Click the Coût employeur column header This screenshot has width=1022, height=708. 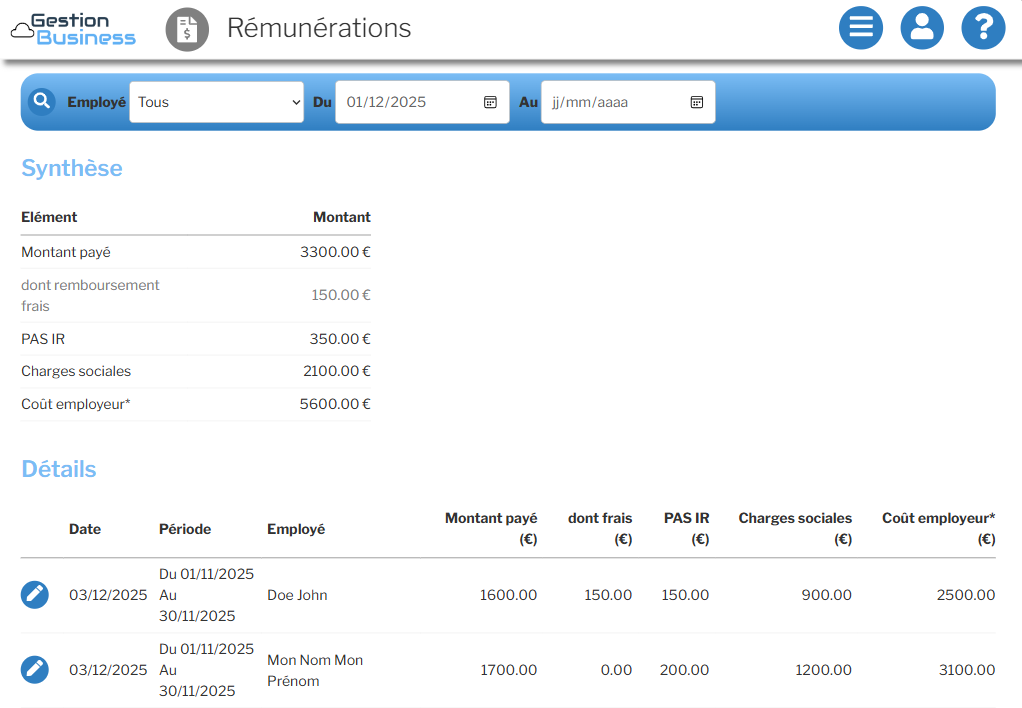tap(938, 518)
